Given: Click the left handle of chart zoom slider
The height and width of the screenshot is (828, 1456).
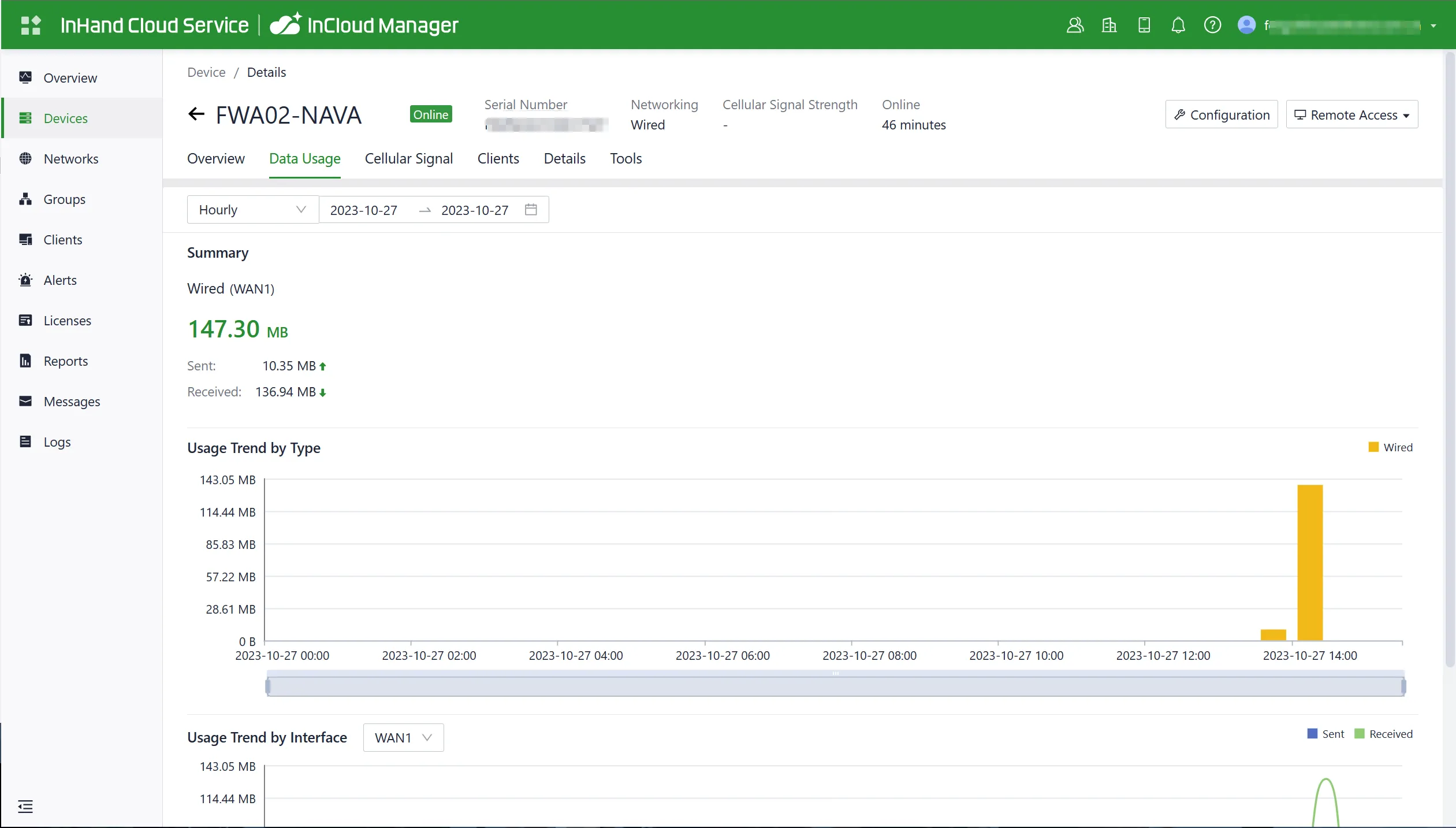Looking at the screenshot, I should click(x=268, y=686).
